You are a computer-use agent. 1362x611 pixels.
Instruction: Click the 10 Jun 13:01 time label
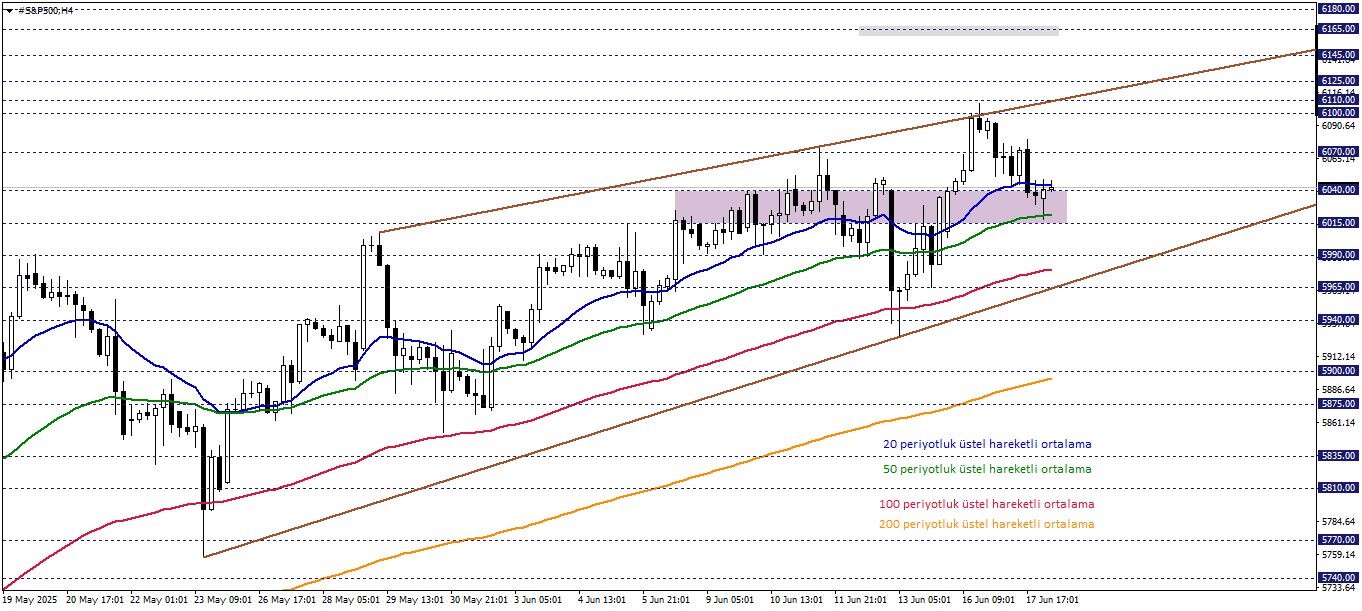click(x=798, y=600)
